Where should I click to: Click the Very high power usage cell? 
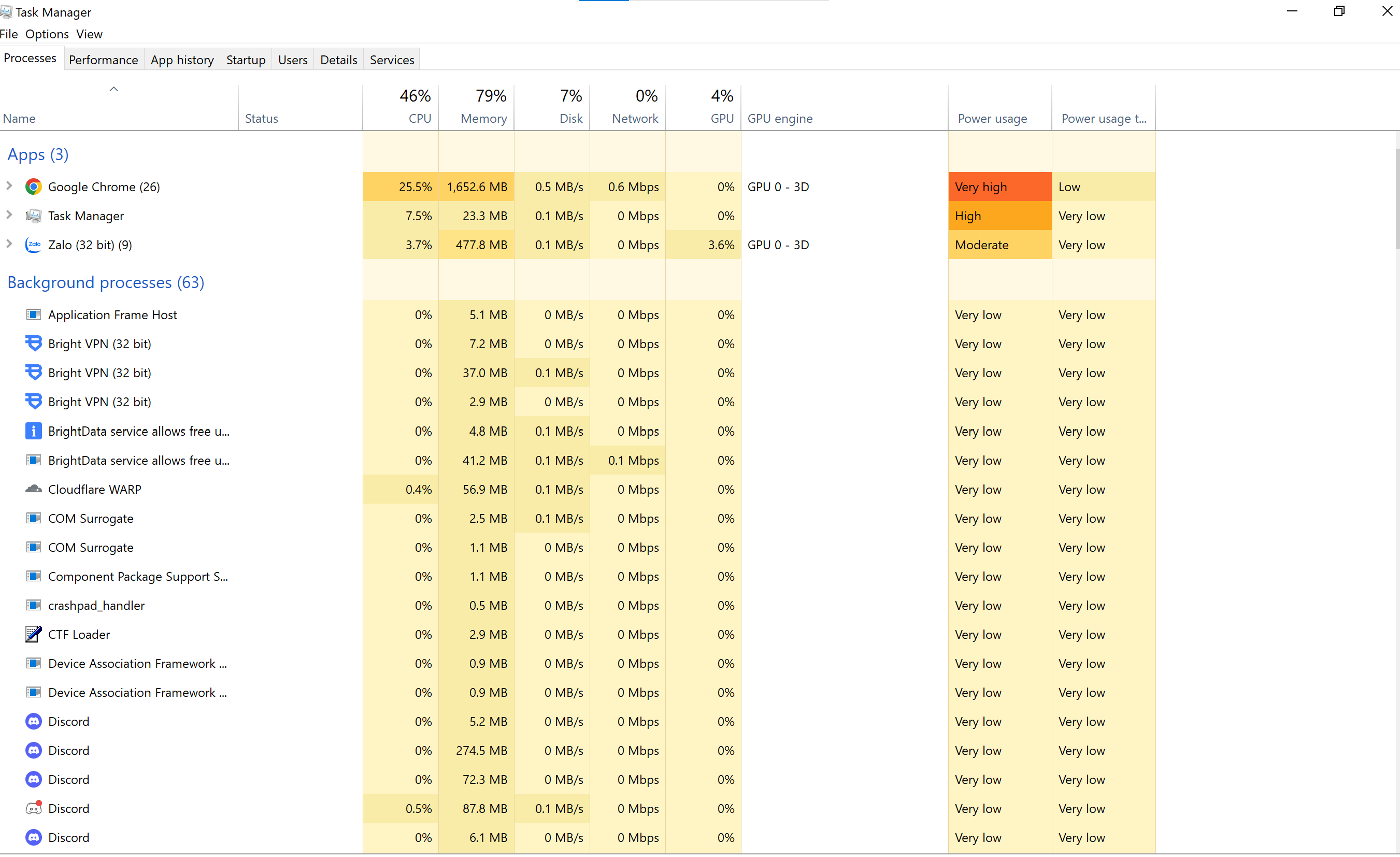pos(999,187)
